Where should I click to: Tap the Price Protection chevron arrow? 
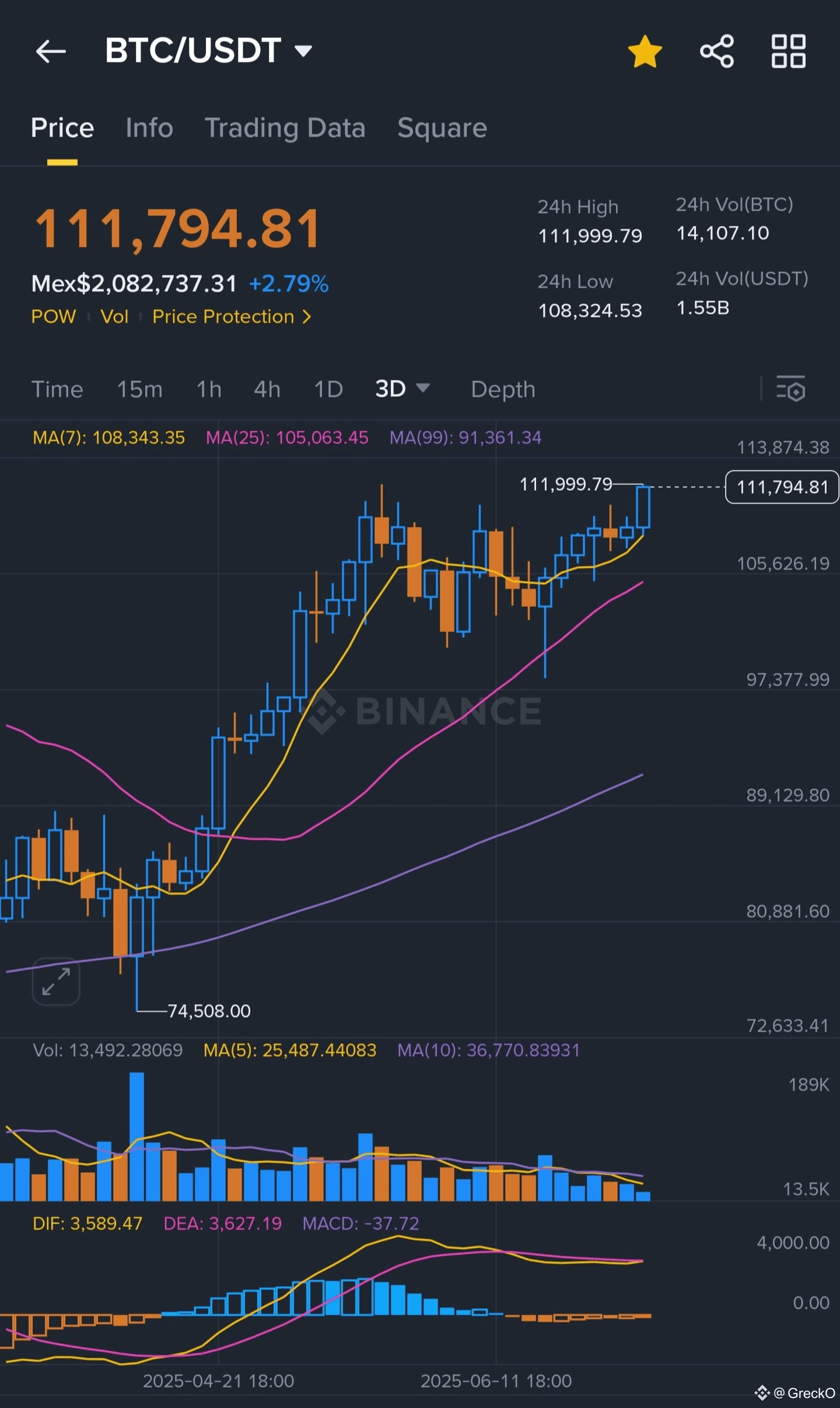[x=306, y=317]
